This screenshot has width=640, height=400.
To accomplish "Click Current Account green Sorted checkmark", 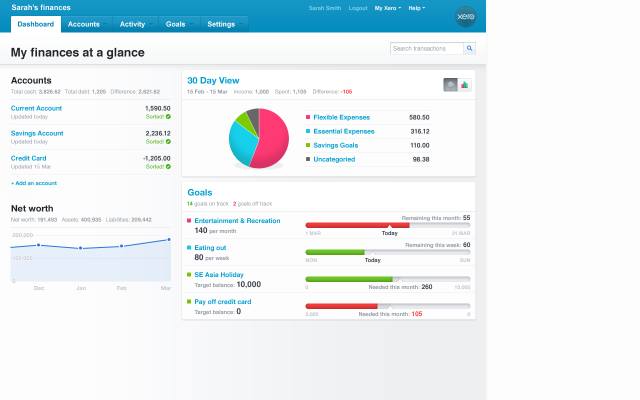I will 168,116.
